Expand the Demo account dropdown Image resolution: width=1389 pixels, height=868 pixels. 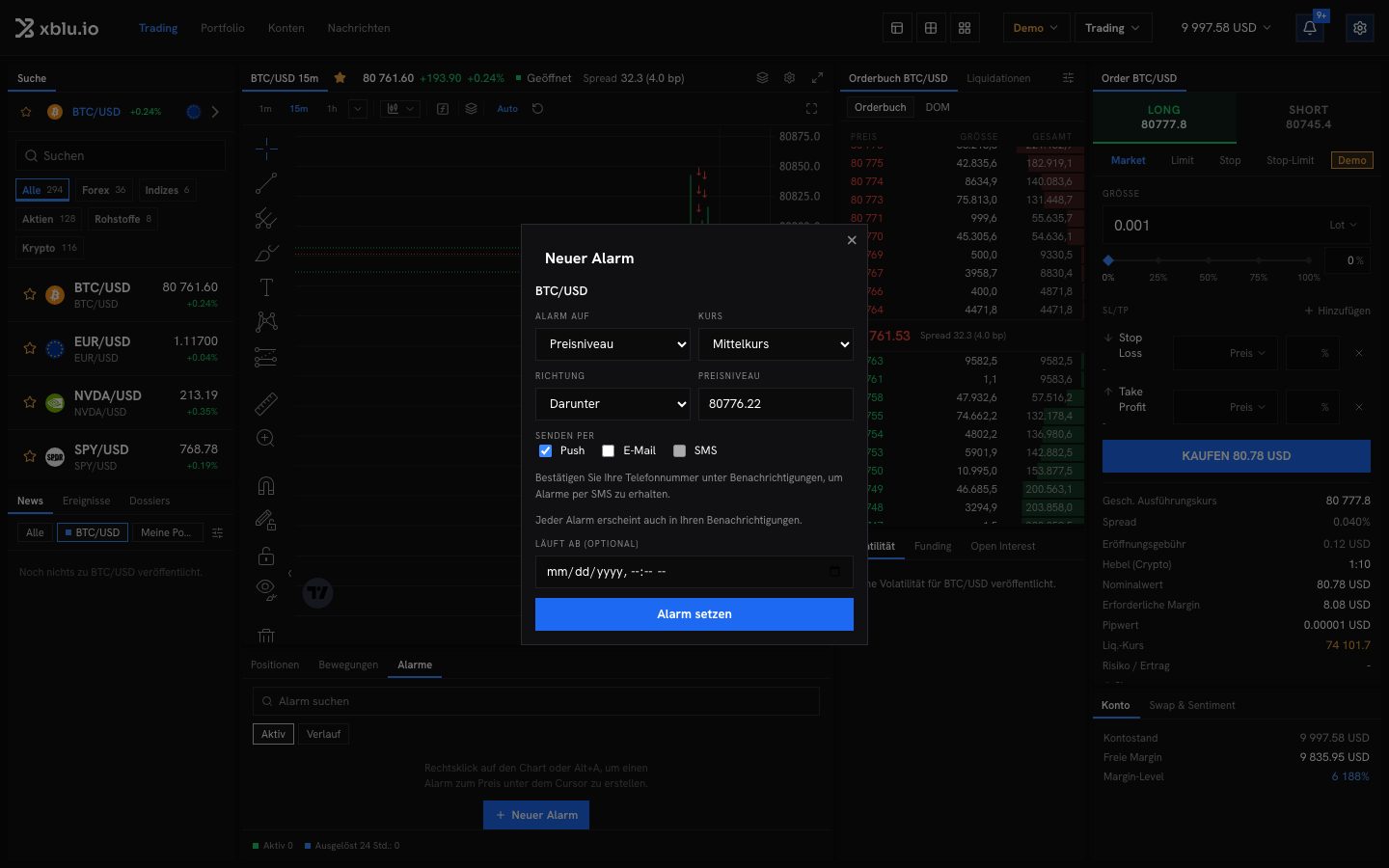tap(1035, 28)
